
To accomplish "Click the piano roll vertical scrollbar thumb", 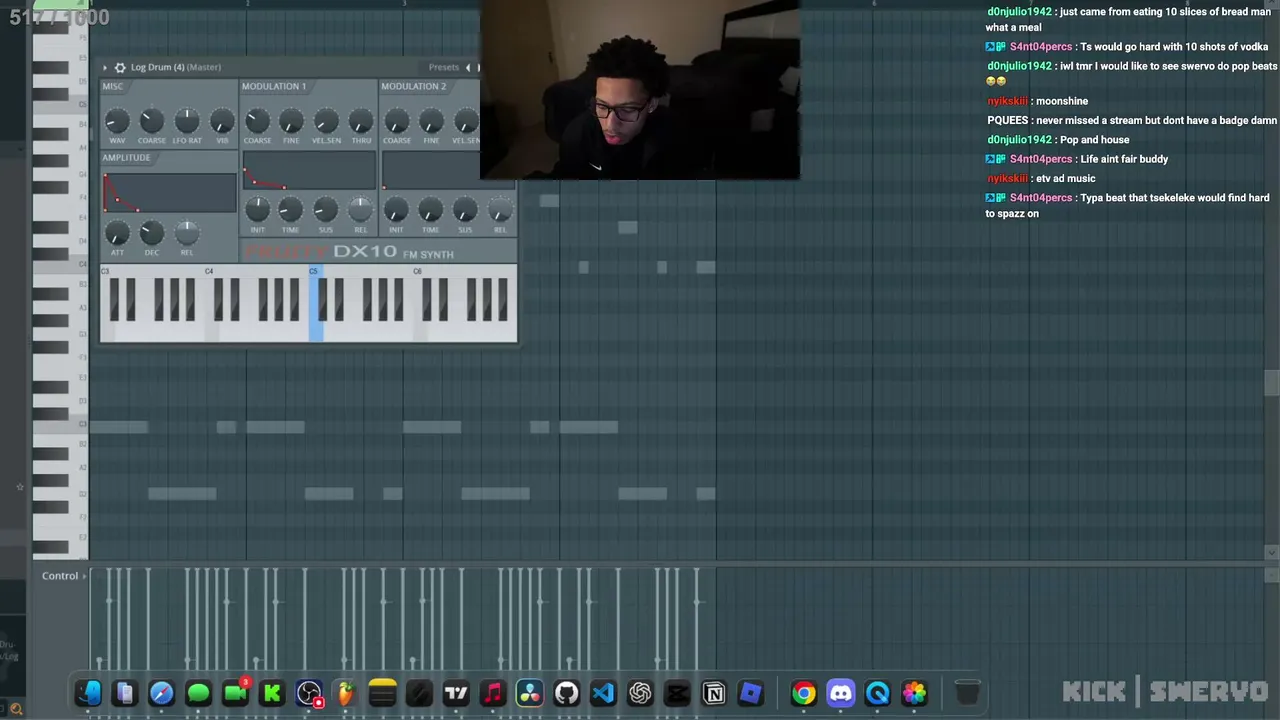I will (1271, 383).
